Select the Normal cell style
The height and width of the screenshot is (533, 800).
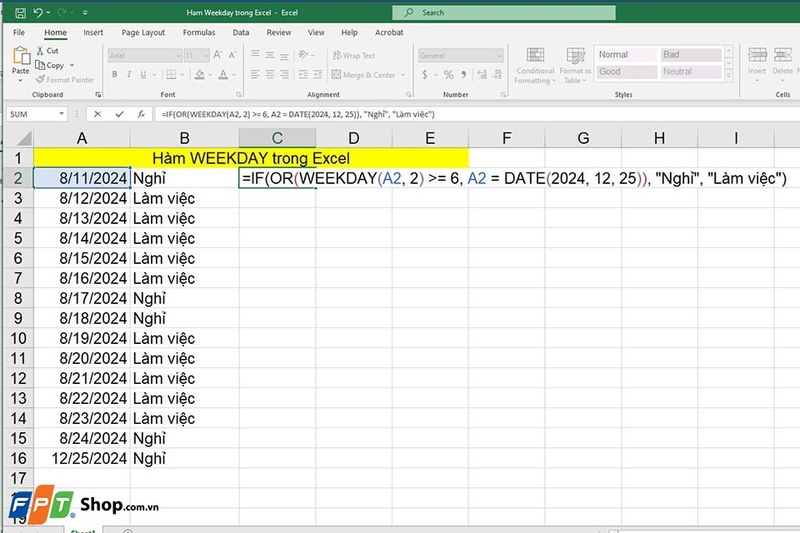(627, 55)
